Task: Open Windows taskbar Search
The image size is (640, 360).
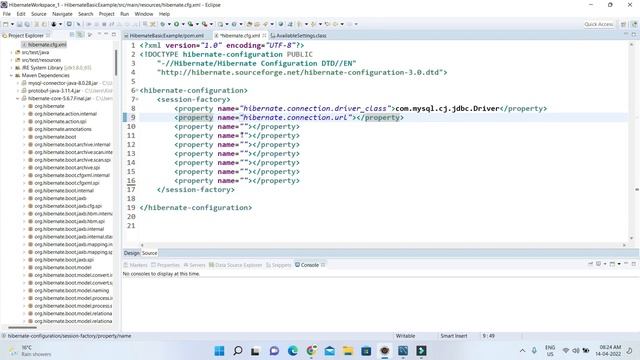Action: pos(238,351)
